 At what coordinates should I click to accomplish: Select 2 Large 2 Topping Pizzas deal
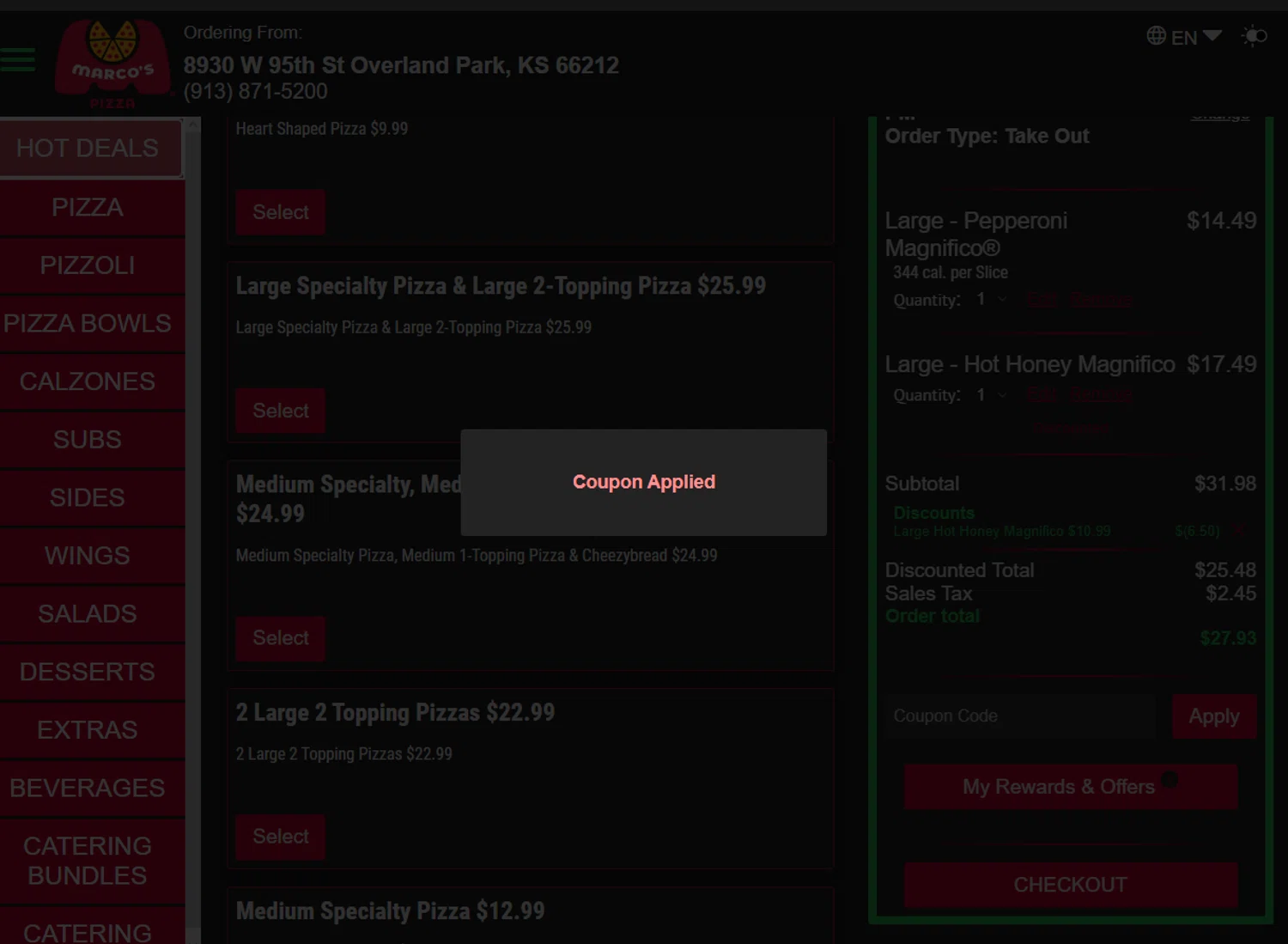point(281,837)
